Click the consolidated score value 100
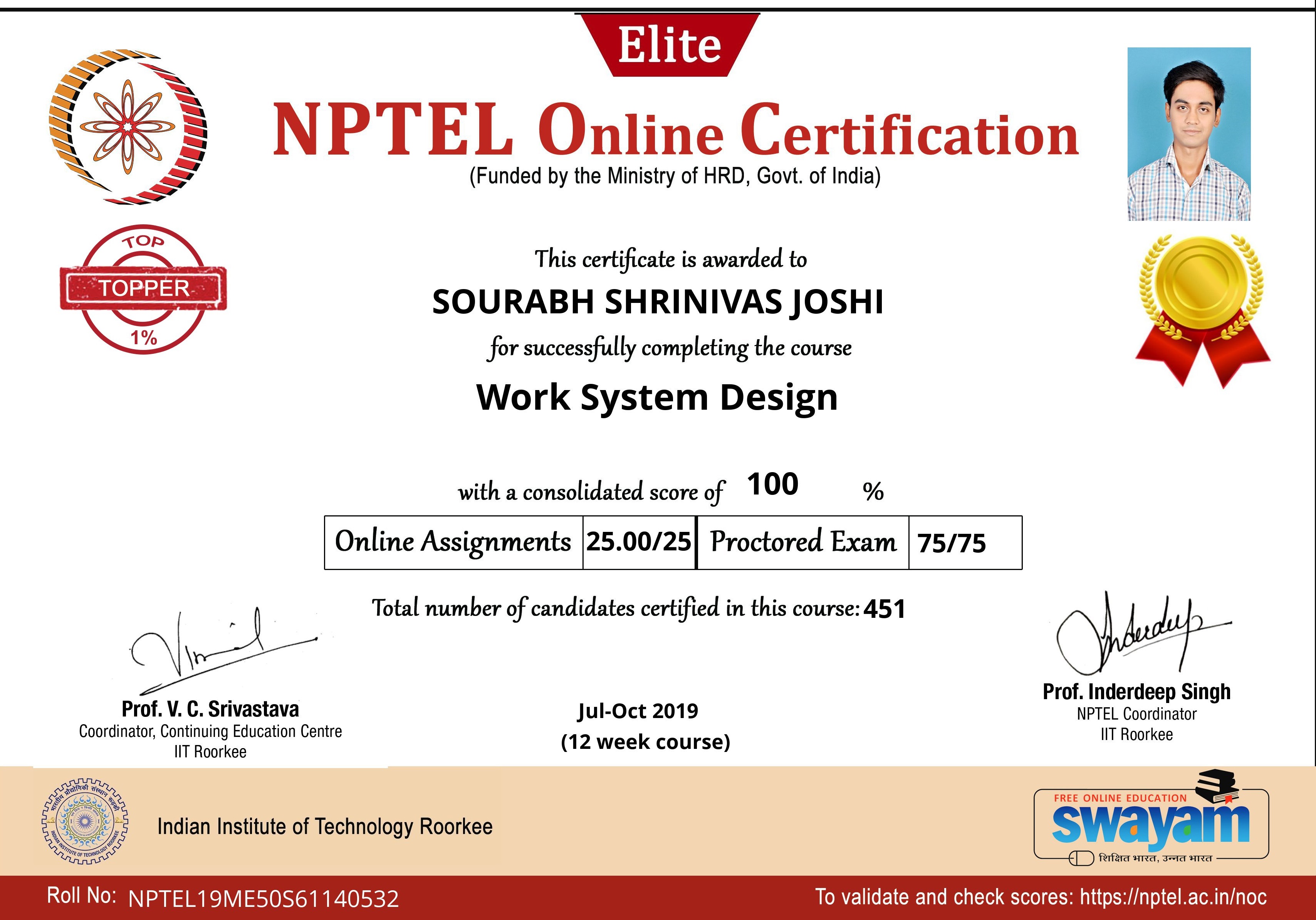This screenshot has height=920, width=1316. coord(772,484)
